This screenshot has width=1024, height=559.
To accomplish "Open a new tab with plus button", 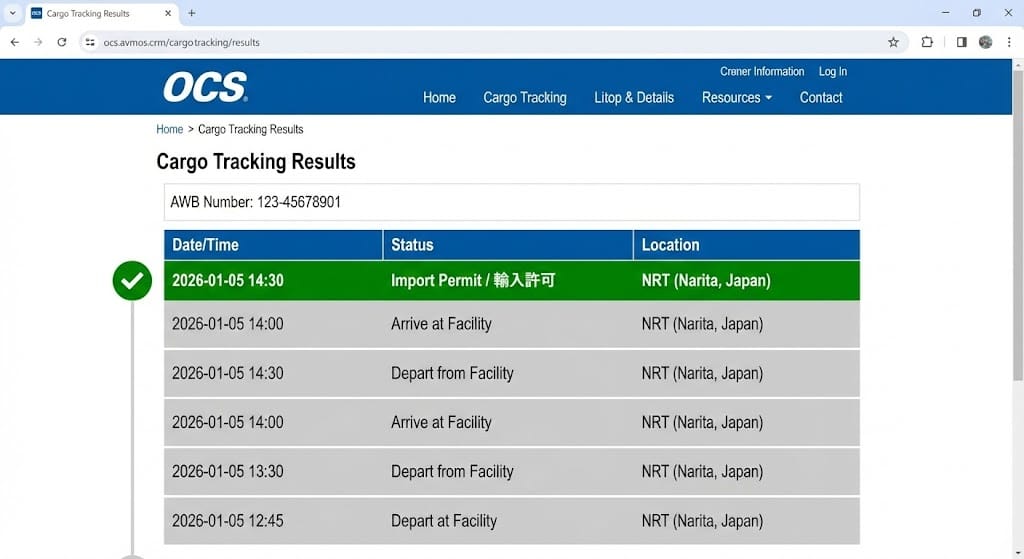I will 191,13.
